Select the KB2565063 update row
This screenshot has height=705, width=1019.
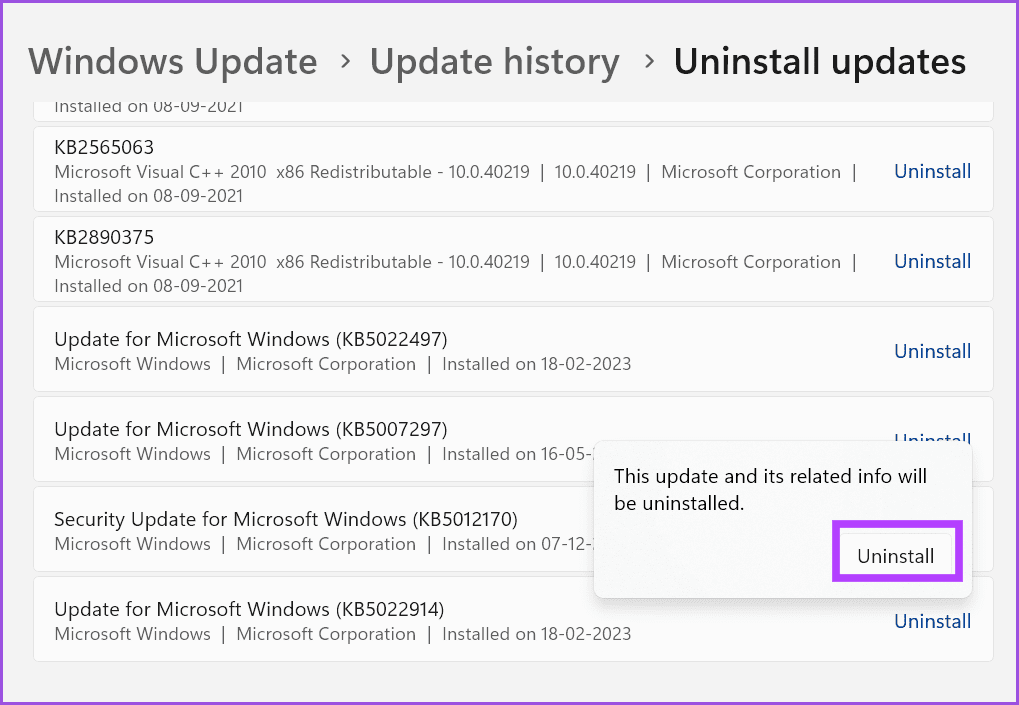[104, 148]
